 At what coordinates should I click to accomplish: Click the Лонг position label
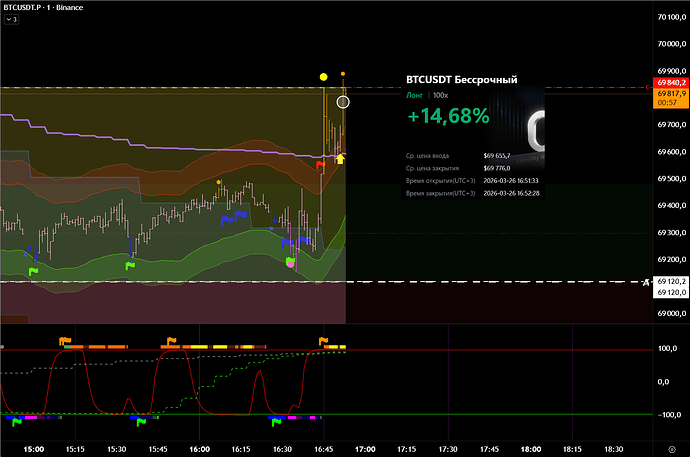(x=415, y=95)
